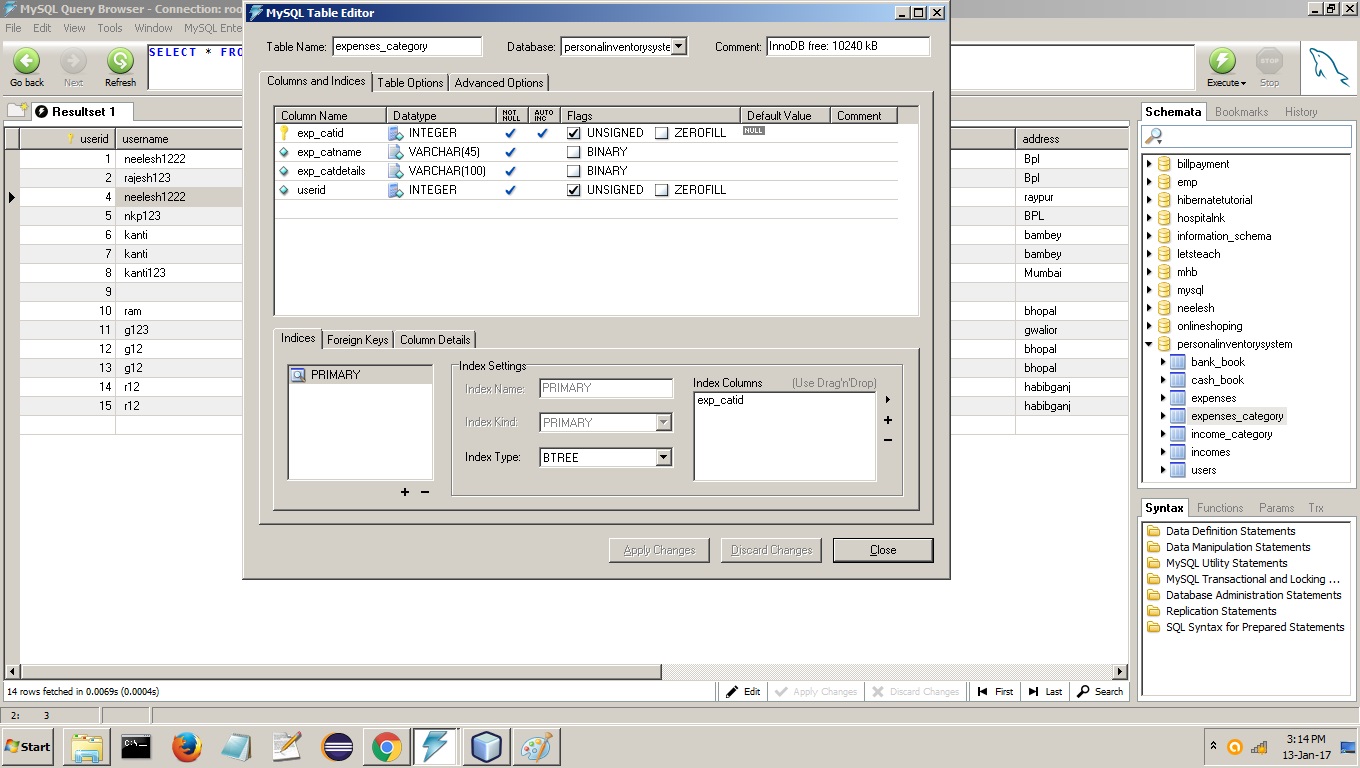Open the Execute button dropdown arrow
The height and width of the screenshot is (768, 1360).
point(1243,83)
